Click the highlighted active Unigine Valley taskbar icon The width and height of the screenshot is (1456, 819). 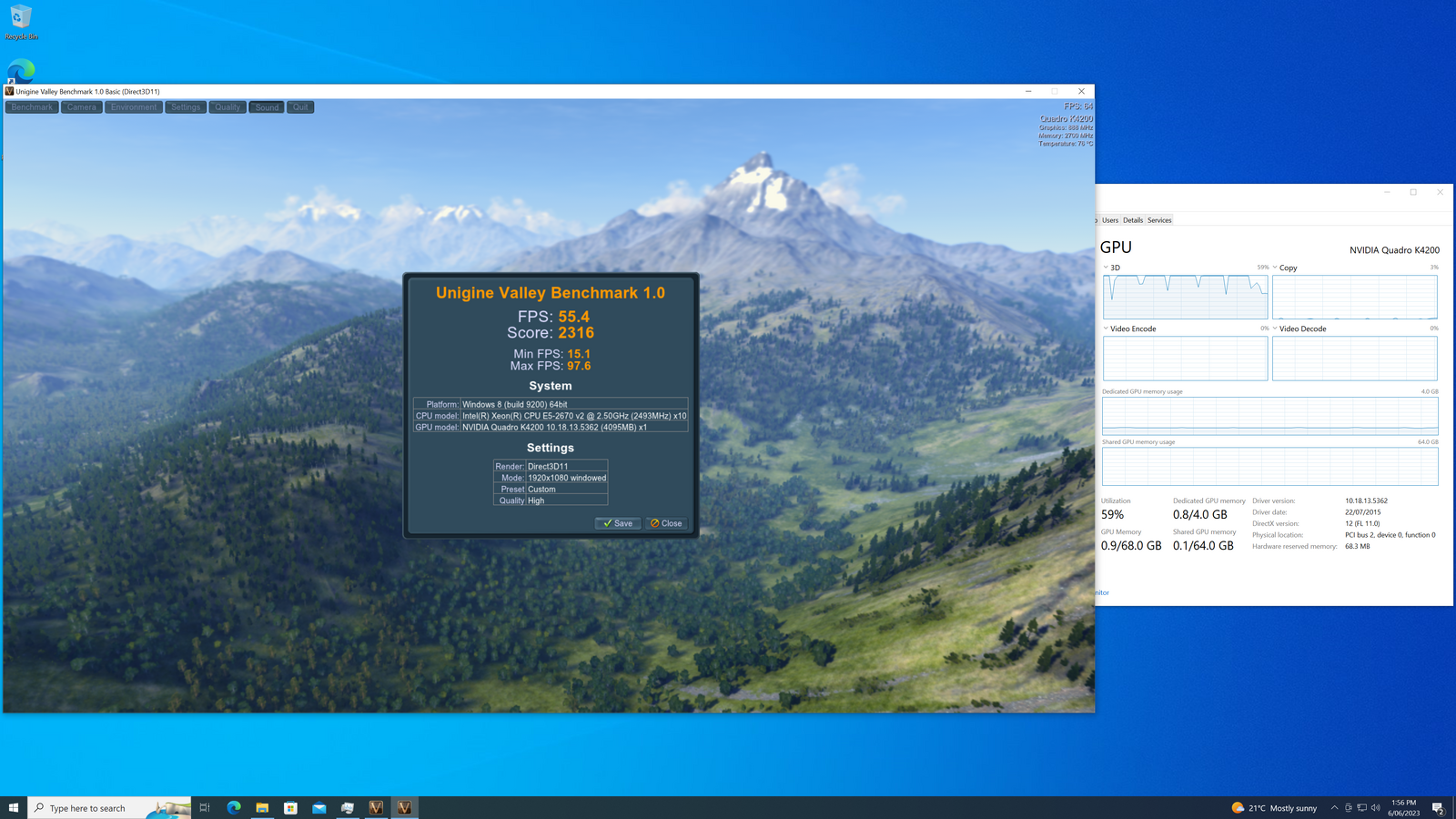404,808
